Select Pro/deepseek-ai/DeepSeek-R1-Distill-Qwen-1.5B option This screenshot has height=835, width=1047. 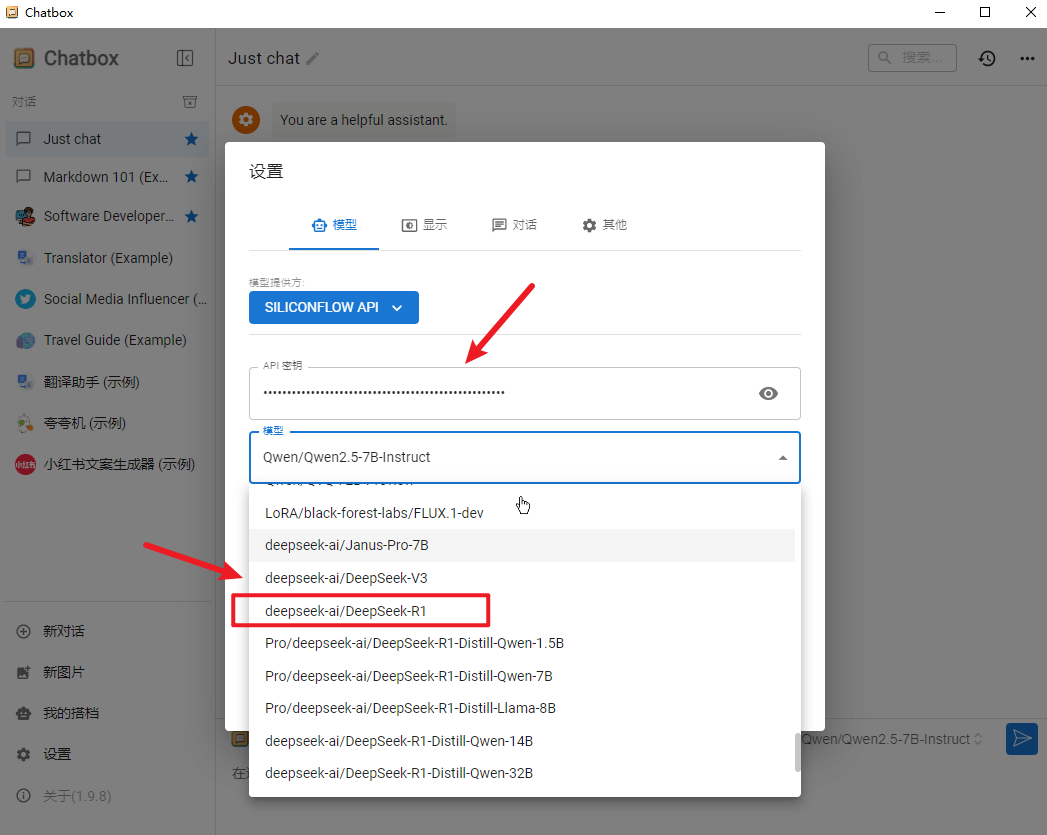pyautogui.click(x=522, y=643)
